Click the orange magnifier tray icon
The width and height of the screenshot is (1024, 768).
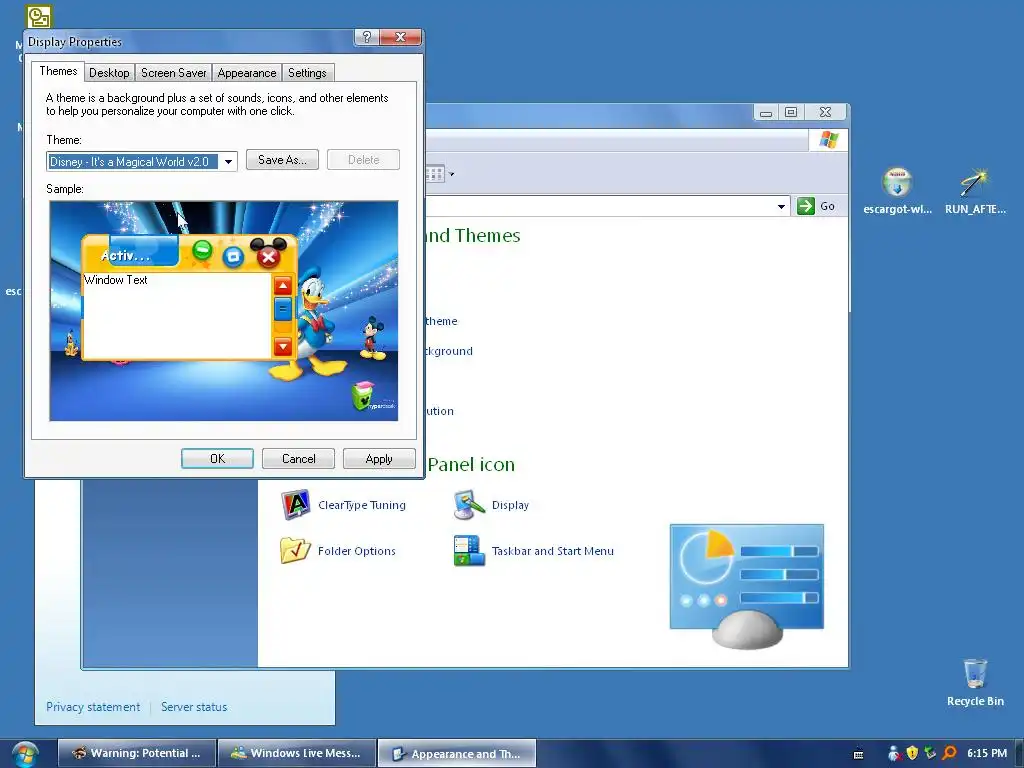pos(949,753)
